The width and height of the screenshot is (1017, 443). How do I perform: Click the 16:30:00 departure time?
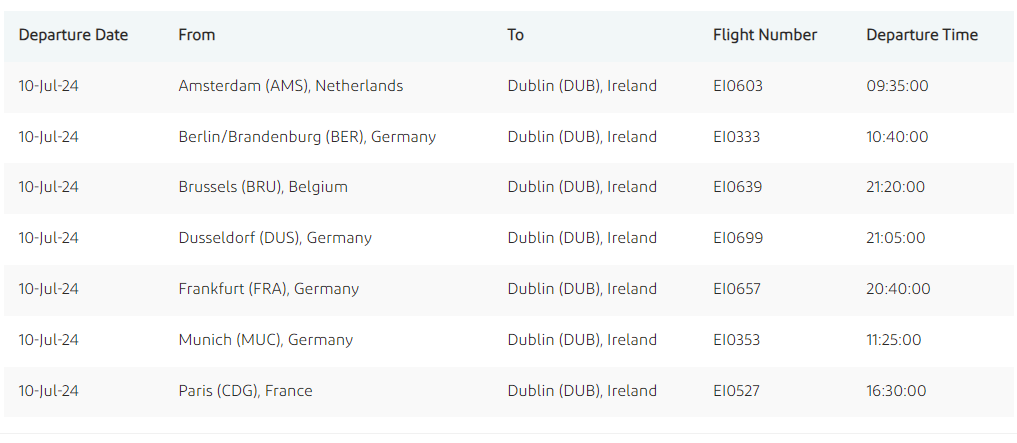896,391
